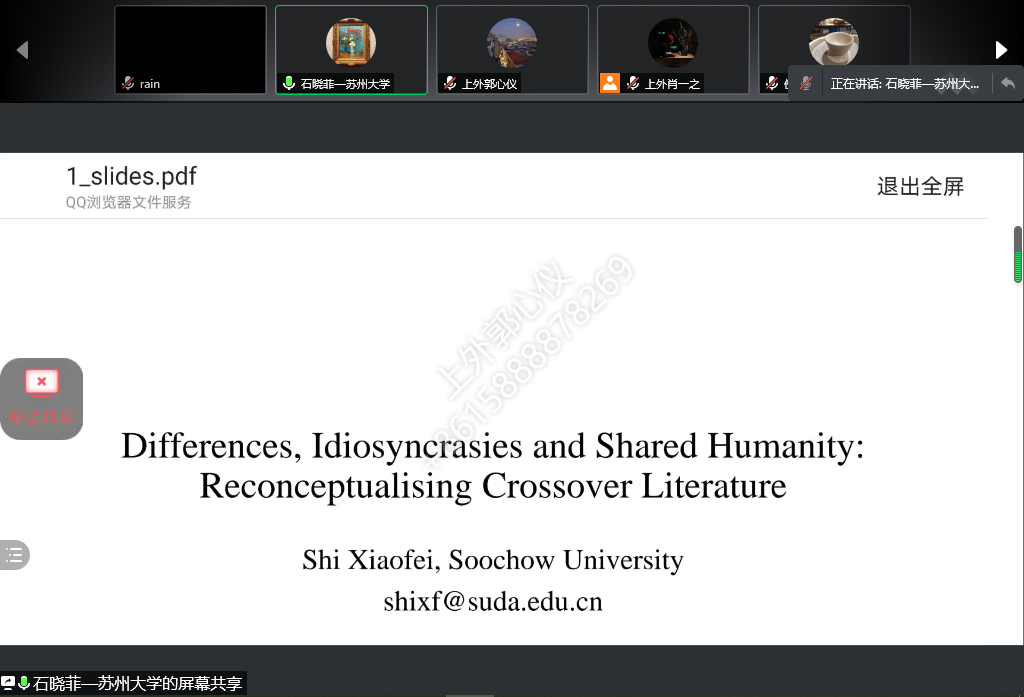Click the 停止共享 stop sharing button
Image resolution: width=1024 pixels, height=697 pixels.
point(41,397)
